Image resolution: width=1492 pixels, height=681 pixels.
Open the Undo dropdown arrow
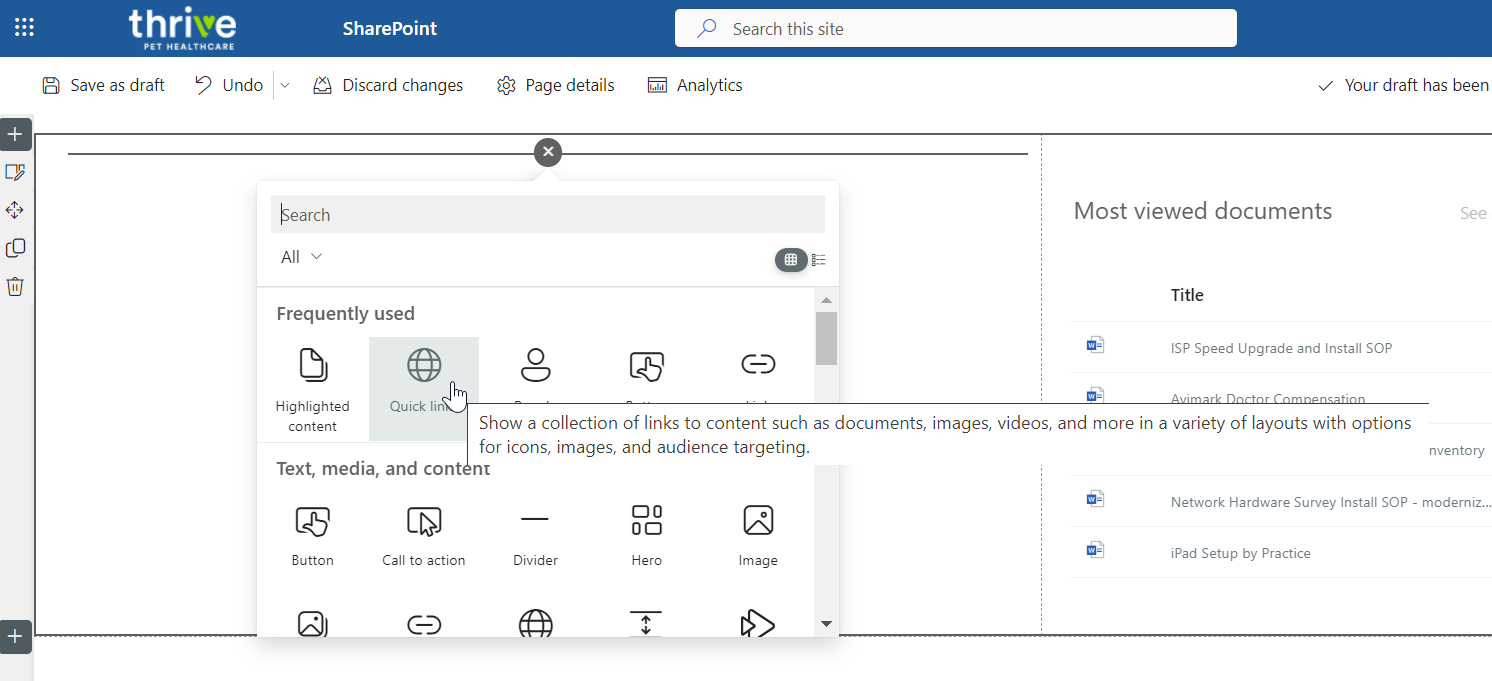click(285, 86)
